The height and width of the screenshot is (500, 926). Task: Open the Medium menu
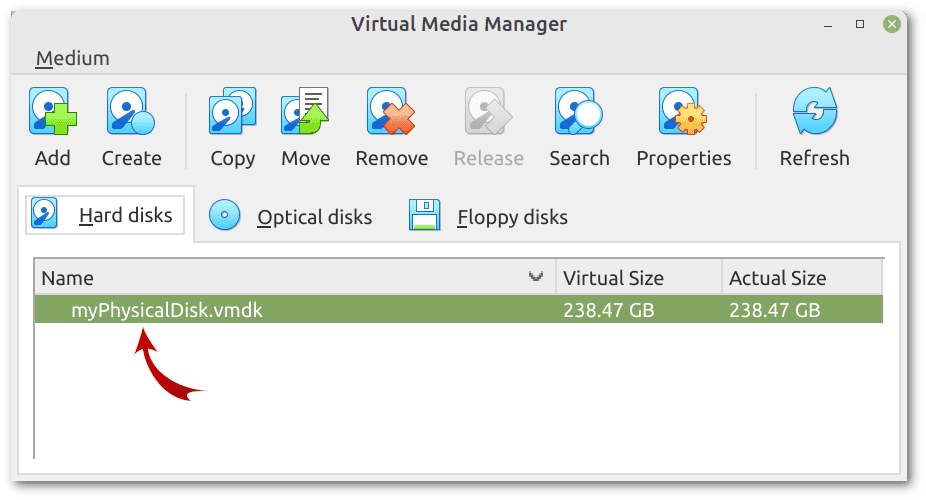point(73,58)
